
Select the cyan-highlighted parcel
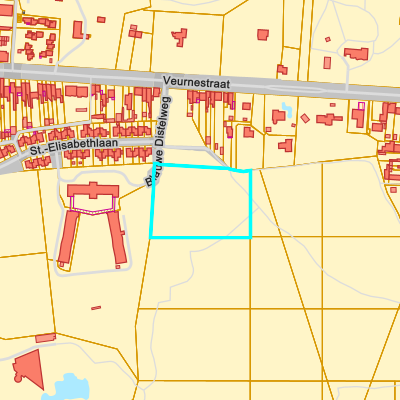pyautogui.click(x=201, y=201)
